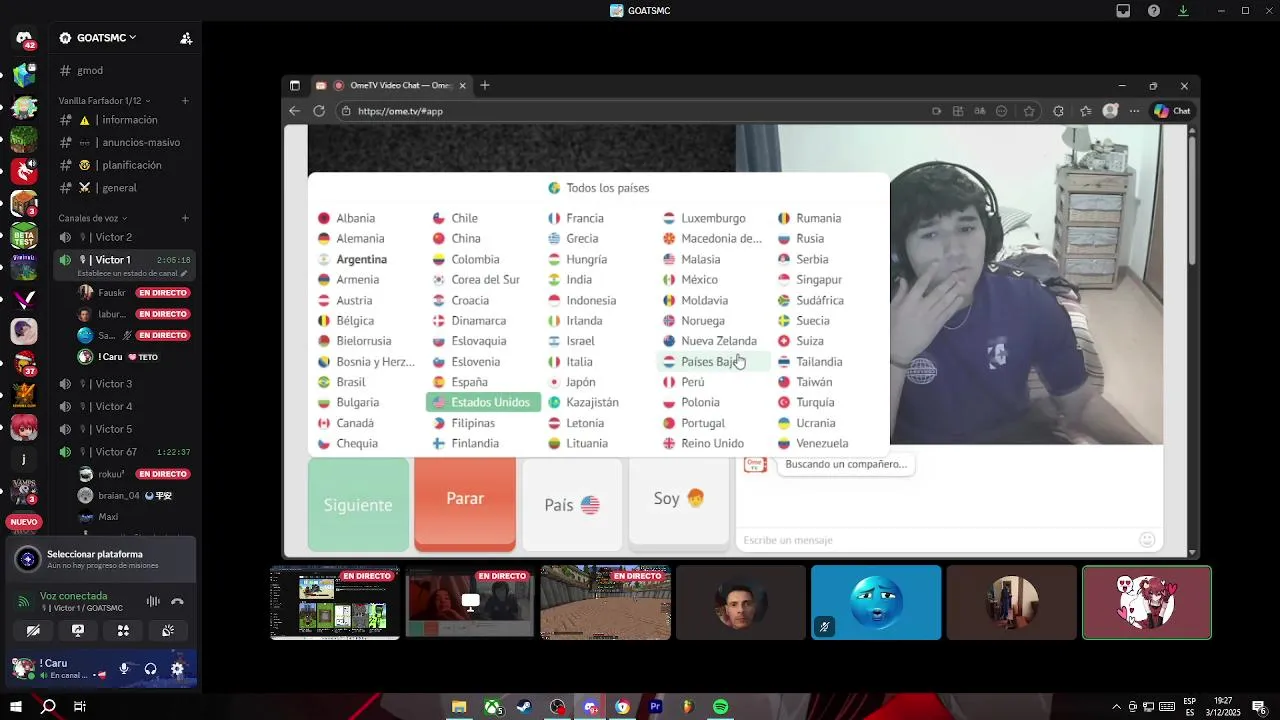This screenshot has height=720, width=1280.
Task: Create channel in Vanilla Farfador category
Action: pos(186,101)
